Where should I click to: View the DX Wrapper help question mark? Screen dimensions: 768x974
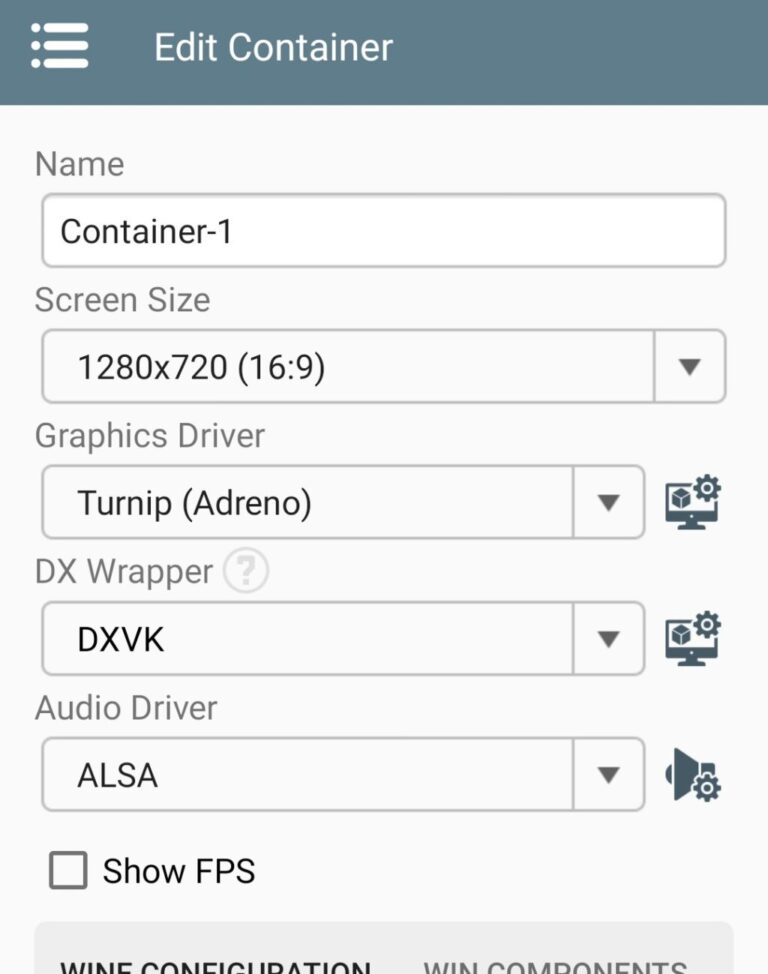coord(245,571)
